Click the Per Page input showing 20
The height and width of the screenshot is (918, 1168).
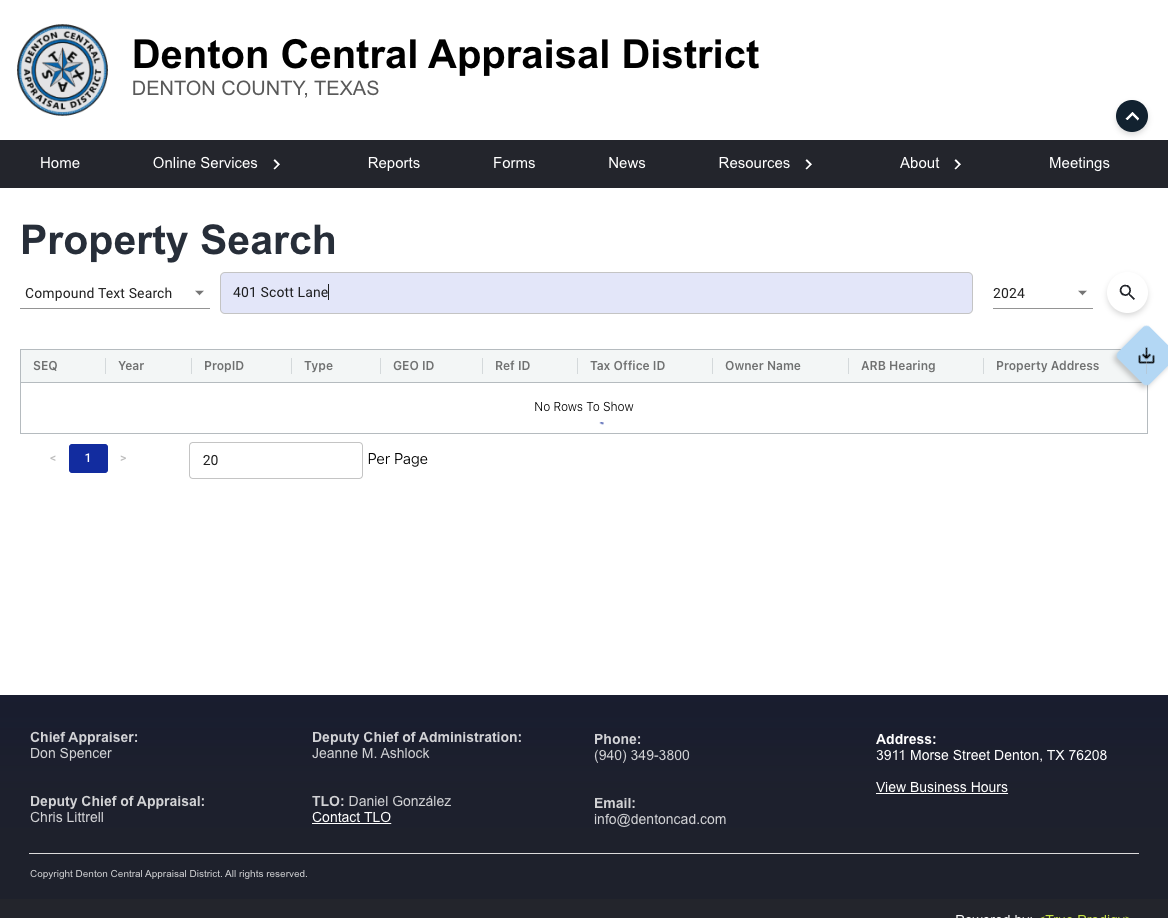pos(276,460)
